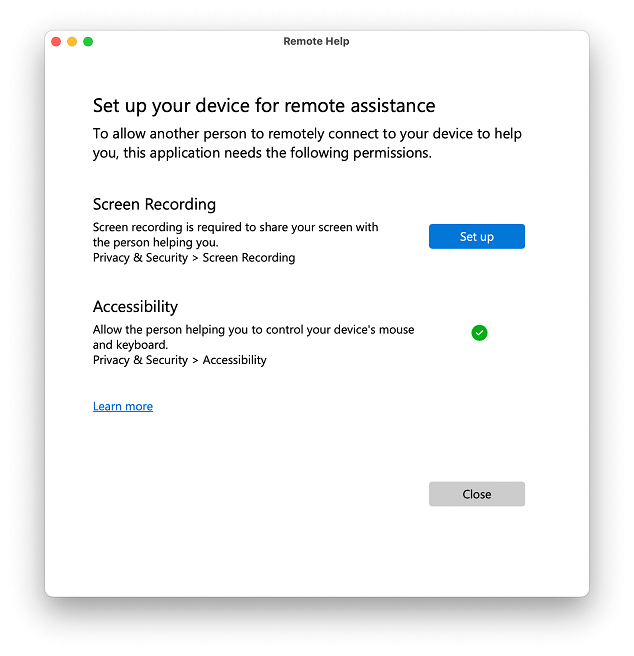
Task: Click "Screen recording is required" description line
Action: click(x=235, y=227)
